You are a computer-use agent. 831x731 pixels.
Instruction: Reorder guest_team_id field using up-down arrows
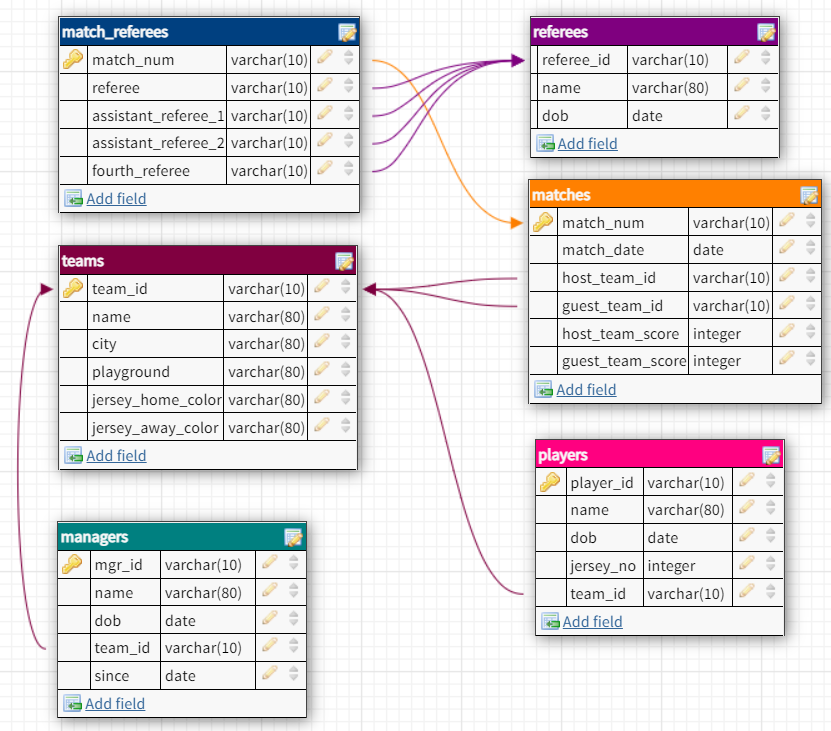click(810, 303)
